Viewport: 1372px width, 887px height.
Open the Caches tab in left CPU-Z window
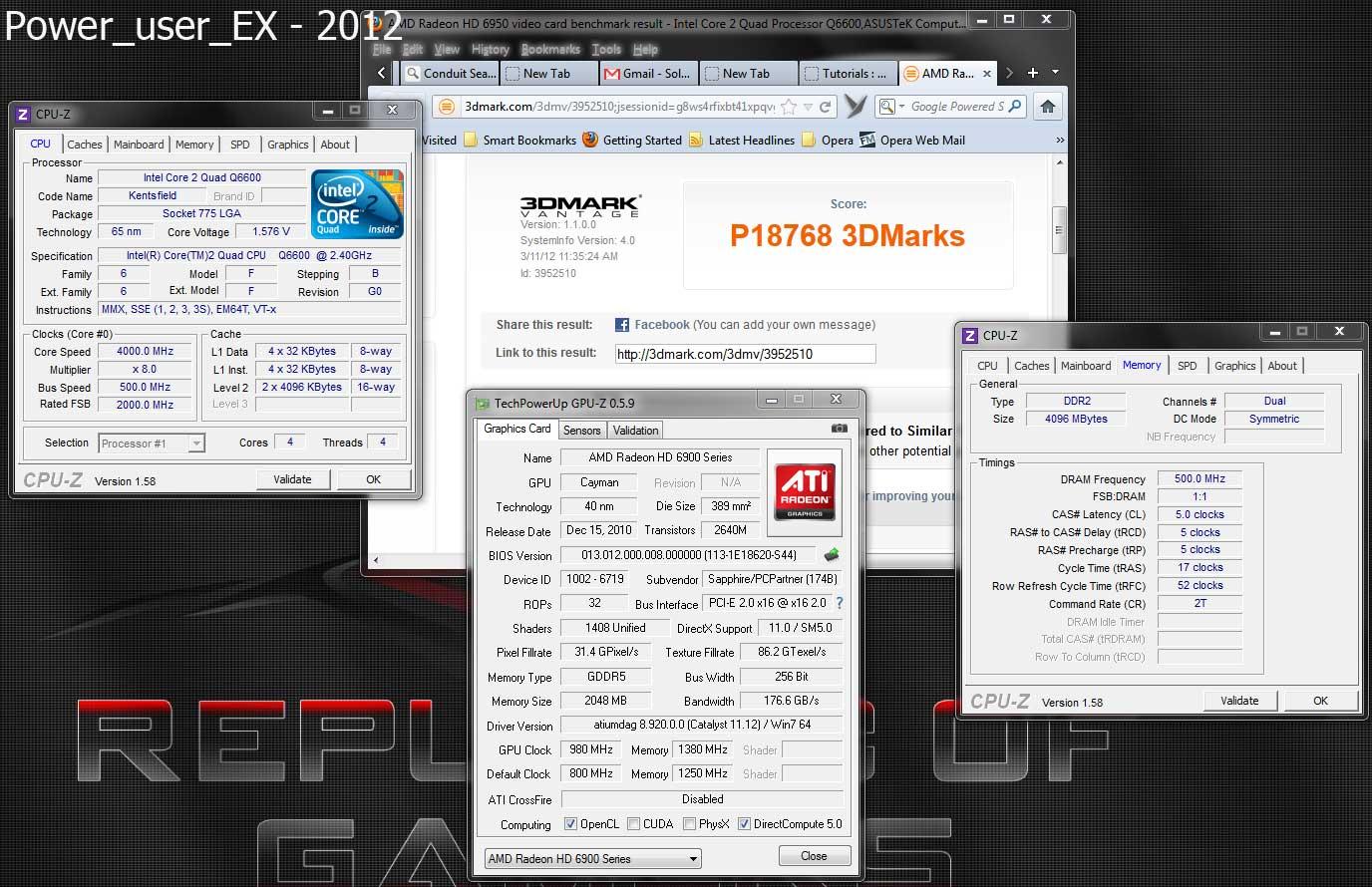click(x=85, y=145)
